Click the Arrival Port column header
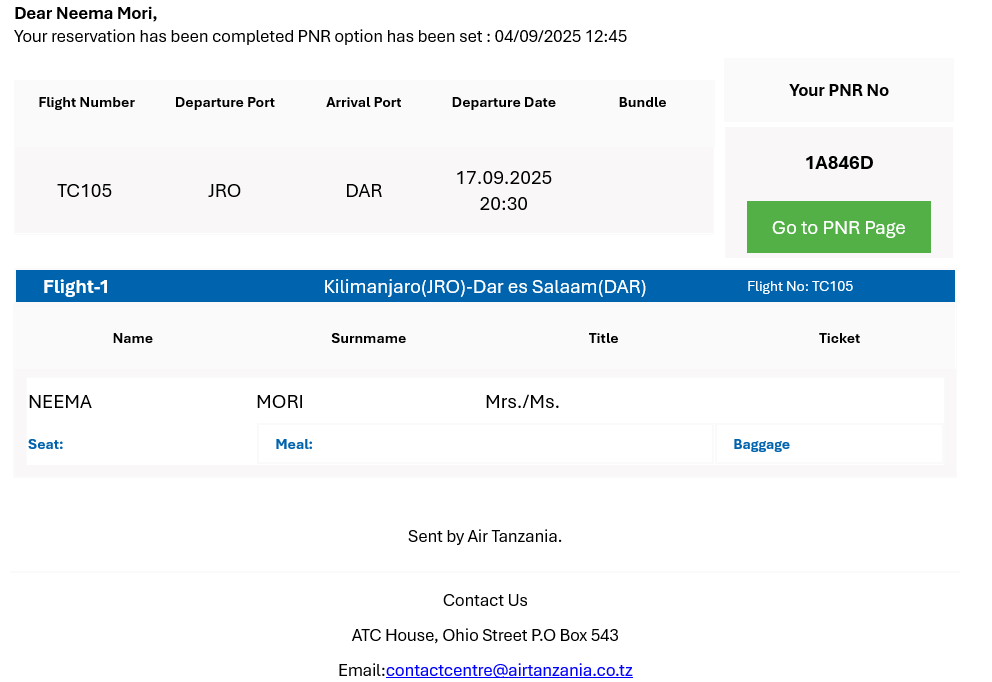Viewport: 992px width, 682px height. (364, 102)
